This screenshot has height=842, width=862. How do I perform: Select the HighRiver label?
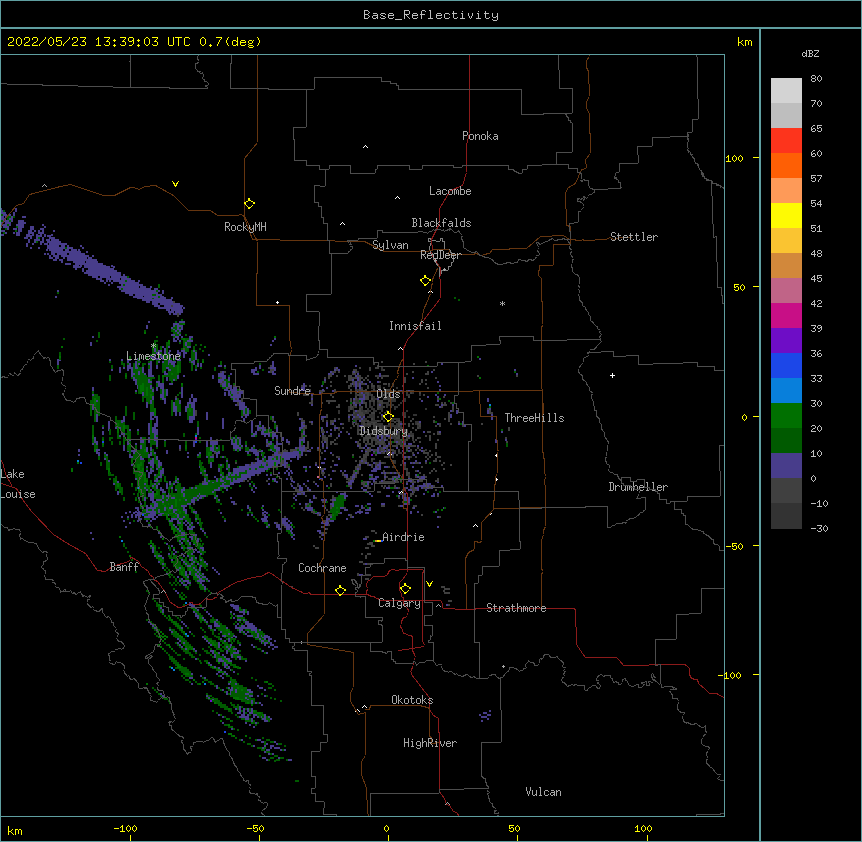point(430,743)
